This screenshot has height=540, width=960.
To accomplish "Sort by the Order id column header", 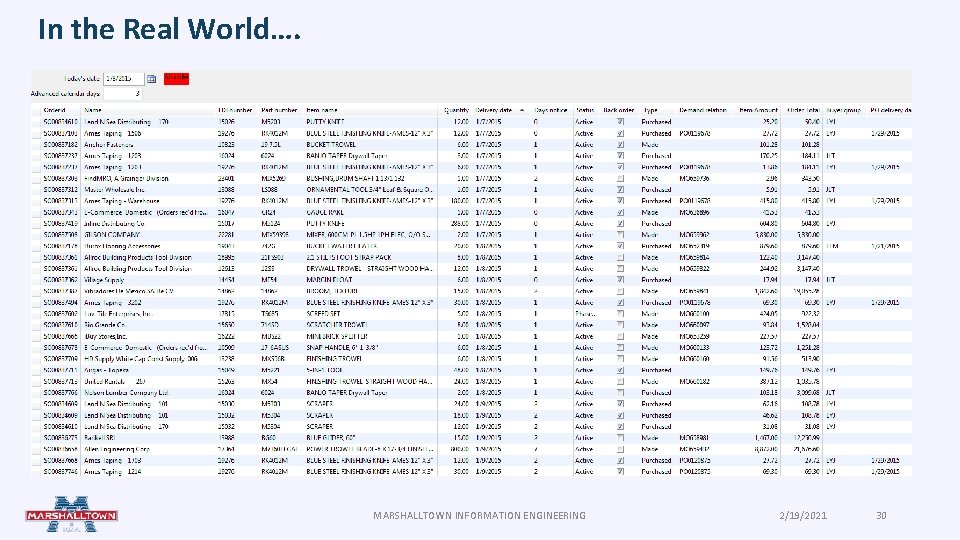I will point(54,110).
